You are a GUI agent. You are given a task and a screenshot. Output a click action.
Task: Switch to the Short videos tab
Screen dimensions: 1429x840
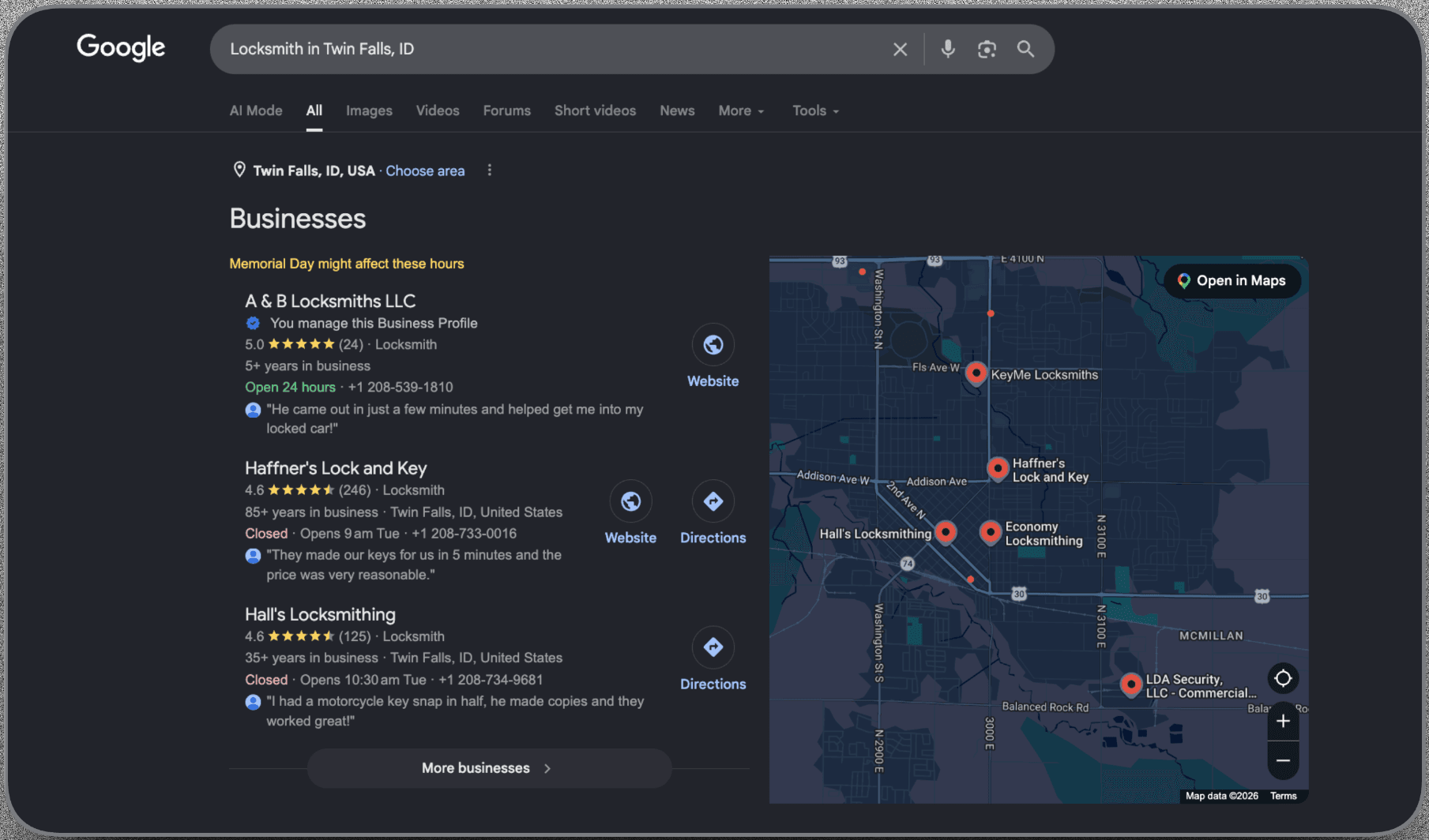(x=595, y=111)
